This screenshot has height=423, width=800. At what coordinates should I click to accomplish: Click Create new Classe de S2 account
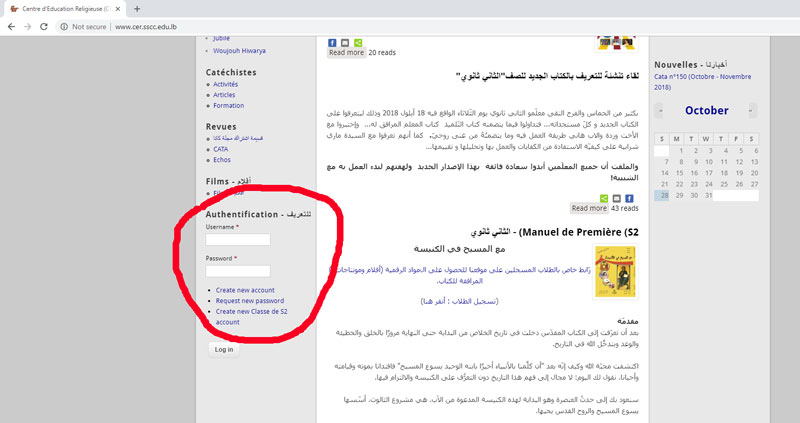[252, 316]
